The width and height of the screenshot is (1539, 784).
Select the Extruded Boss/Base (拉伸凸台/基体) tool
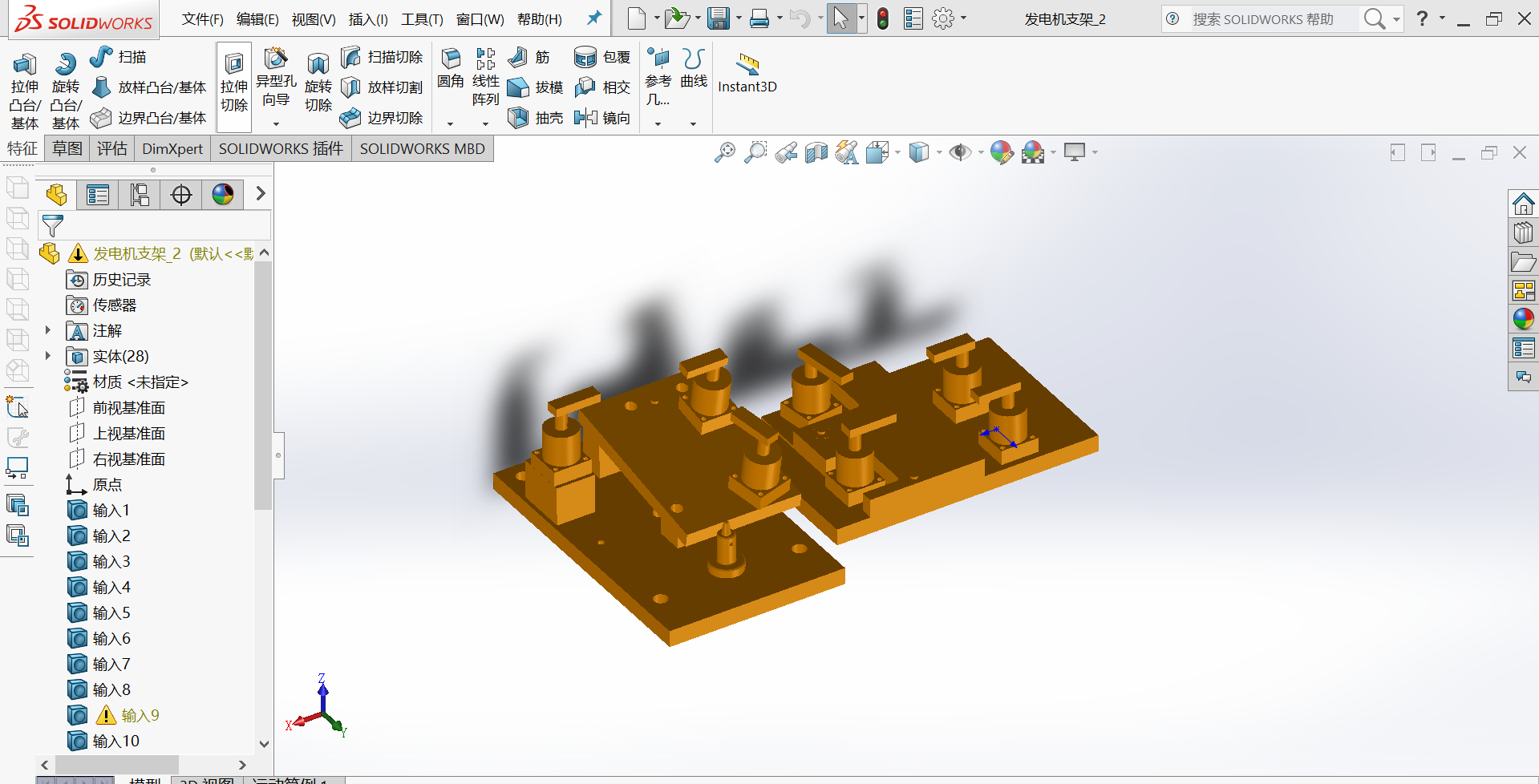coord(25,90)
